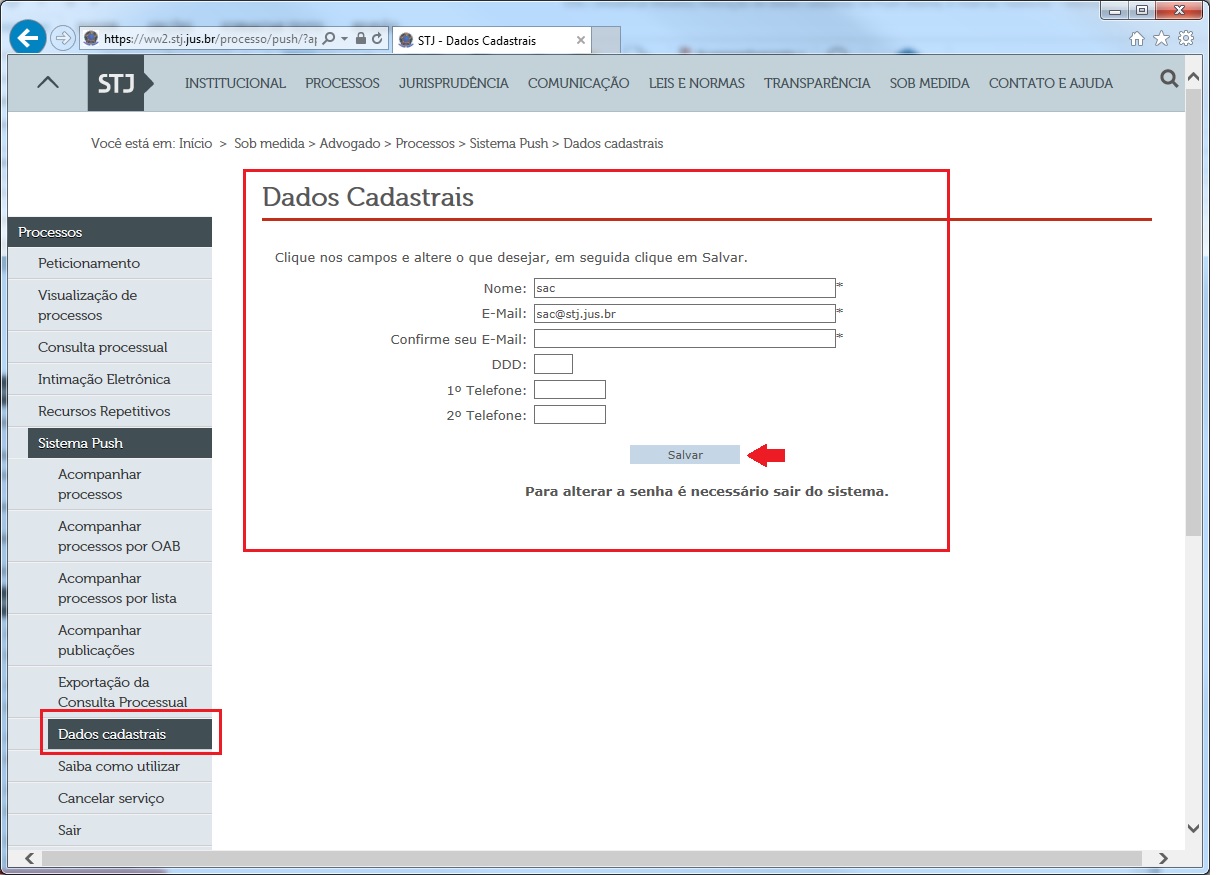
Task: Click the browser forward arrow button
Action: tap(63, 39)
